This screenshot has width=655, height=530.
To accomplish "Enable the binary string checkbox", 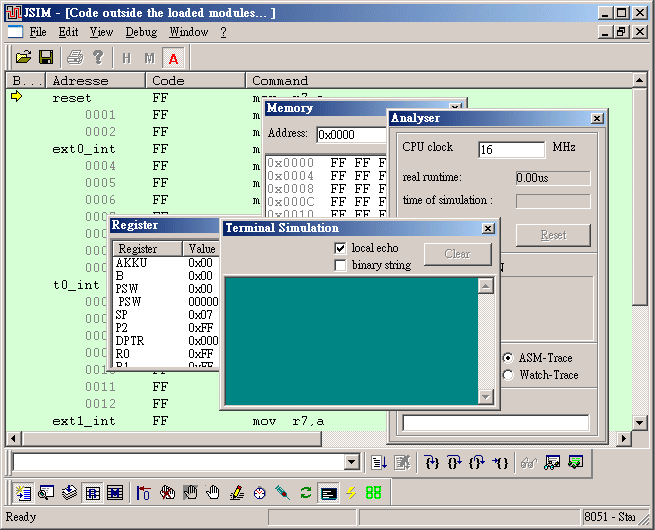I will [340, 265].
